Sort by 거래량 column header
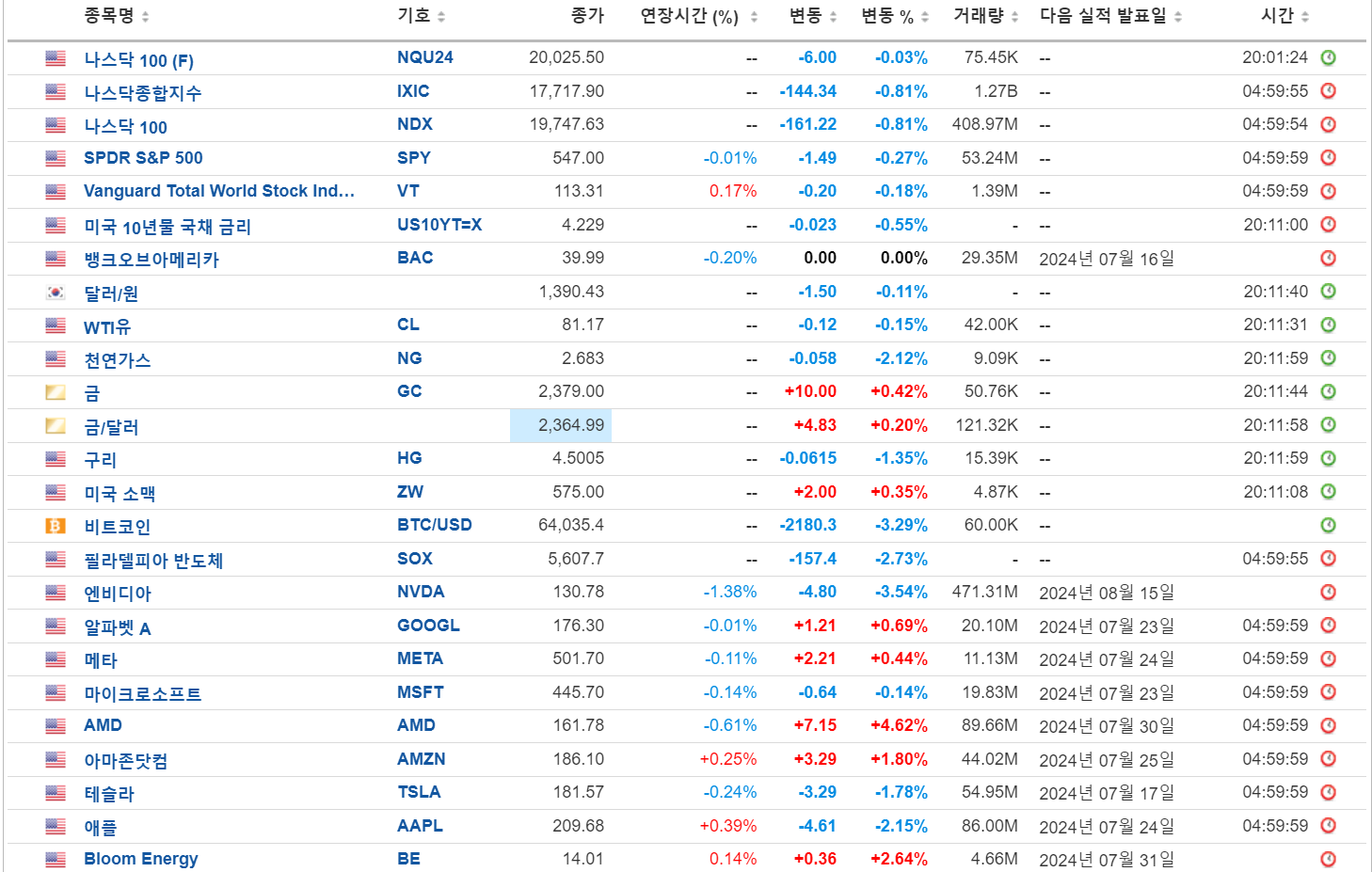 (x=986, y=16)
